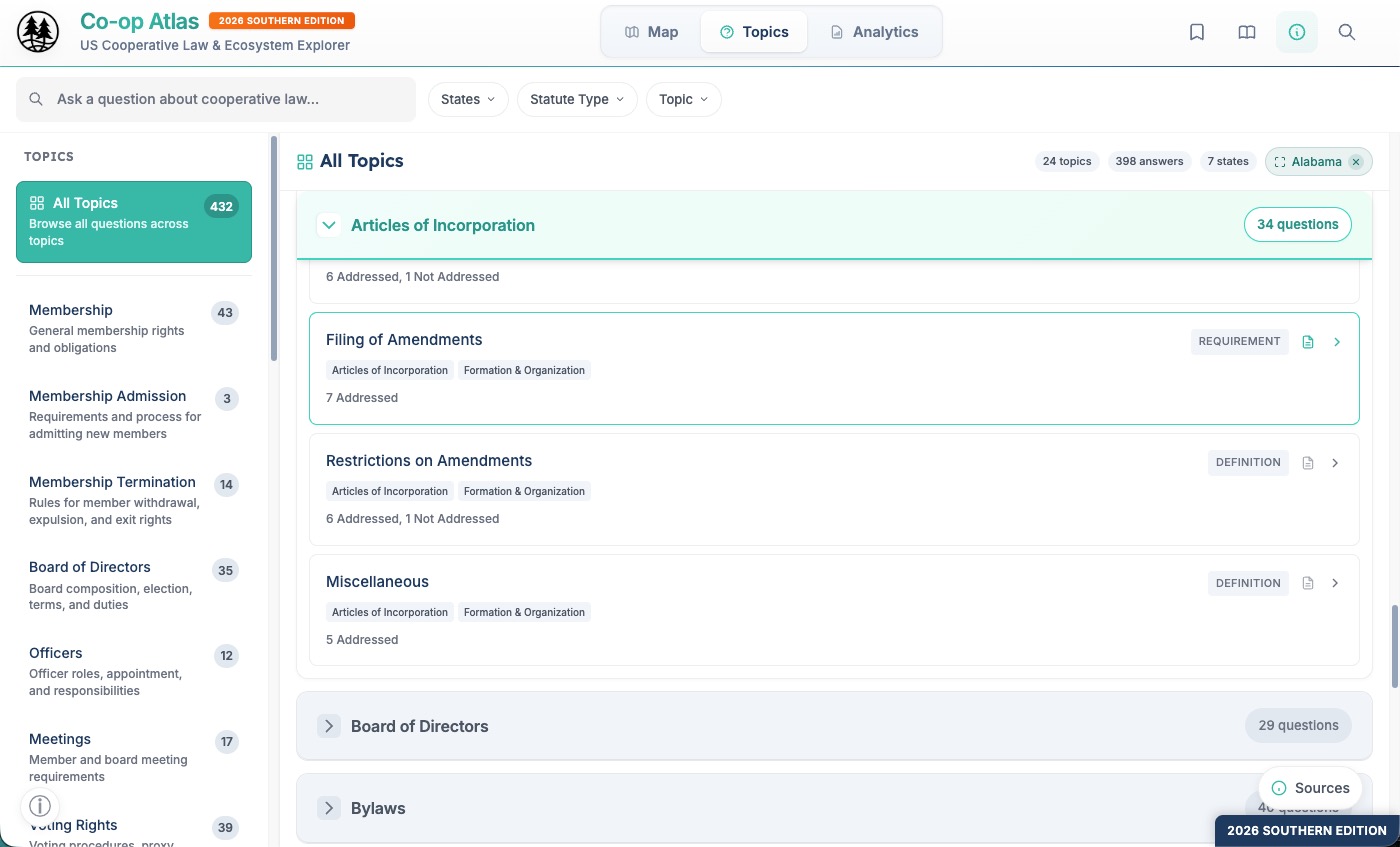The width and height of the screenshot is (1400, 847).
Task: Expand the Board of Directors section
Action: 328,726
